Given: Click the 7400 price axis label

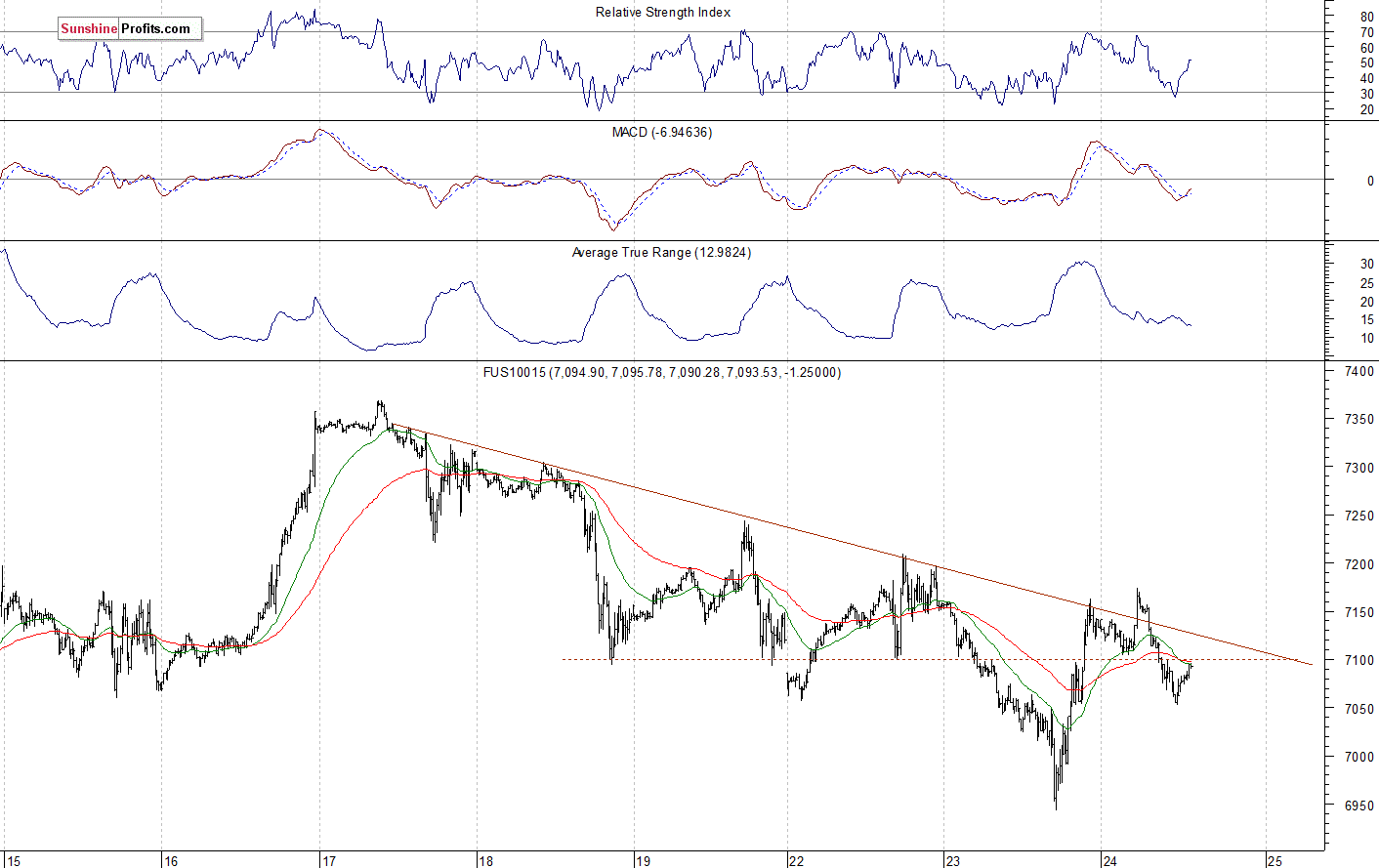Looking at the screenshot, I should click(1359, 372).
